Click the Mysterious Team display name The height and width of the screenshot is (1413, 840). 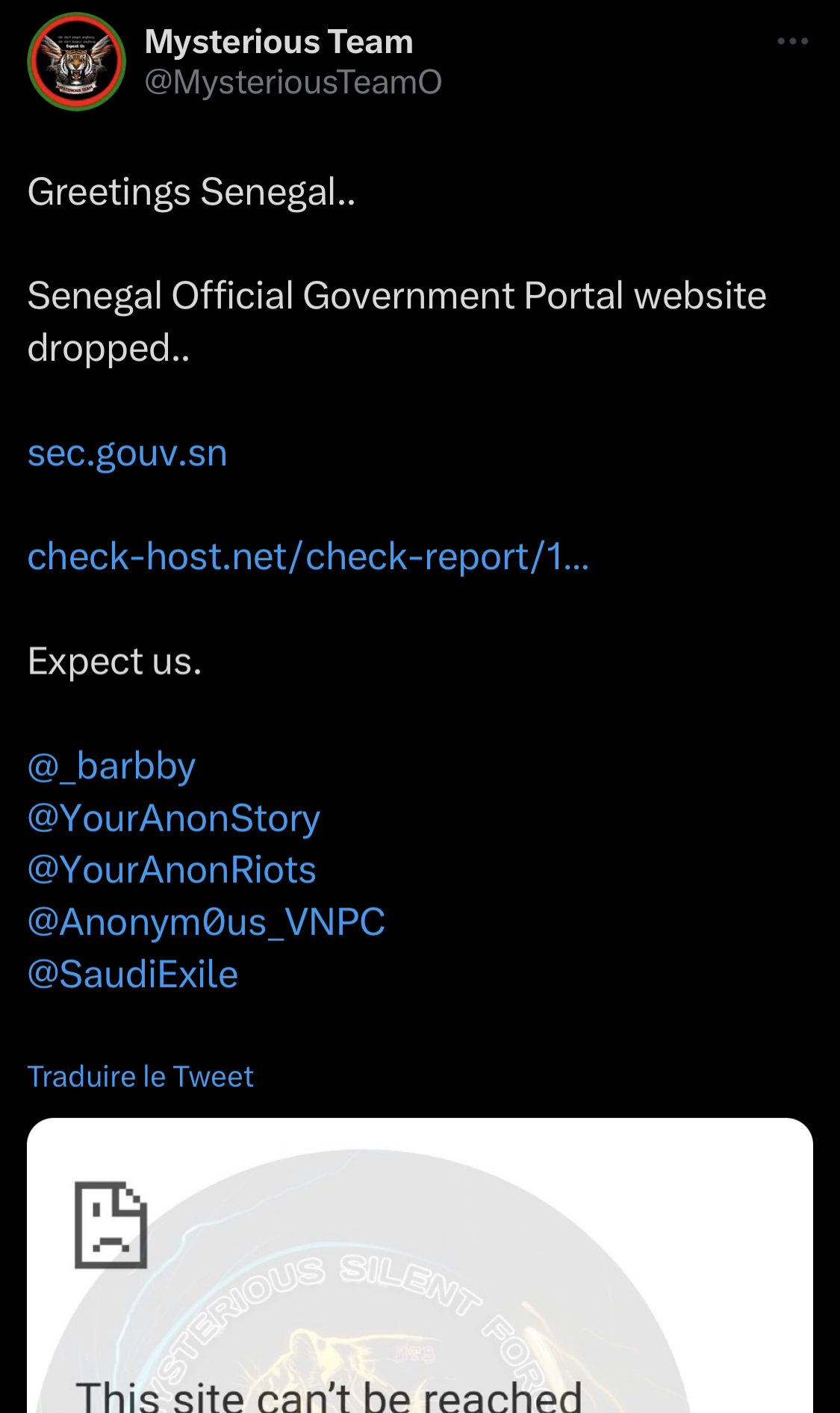click(279, 42)
